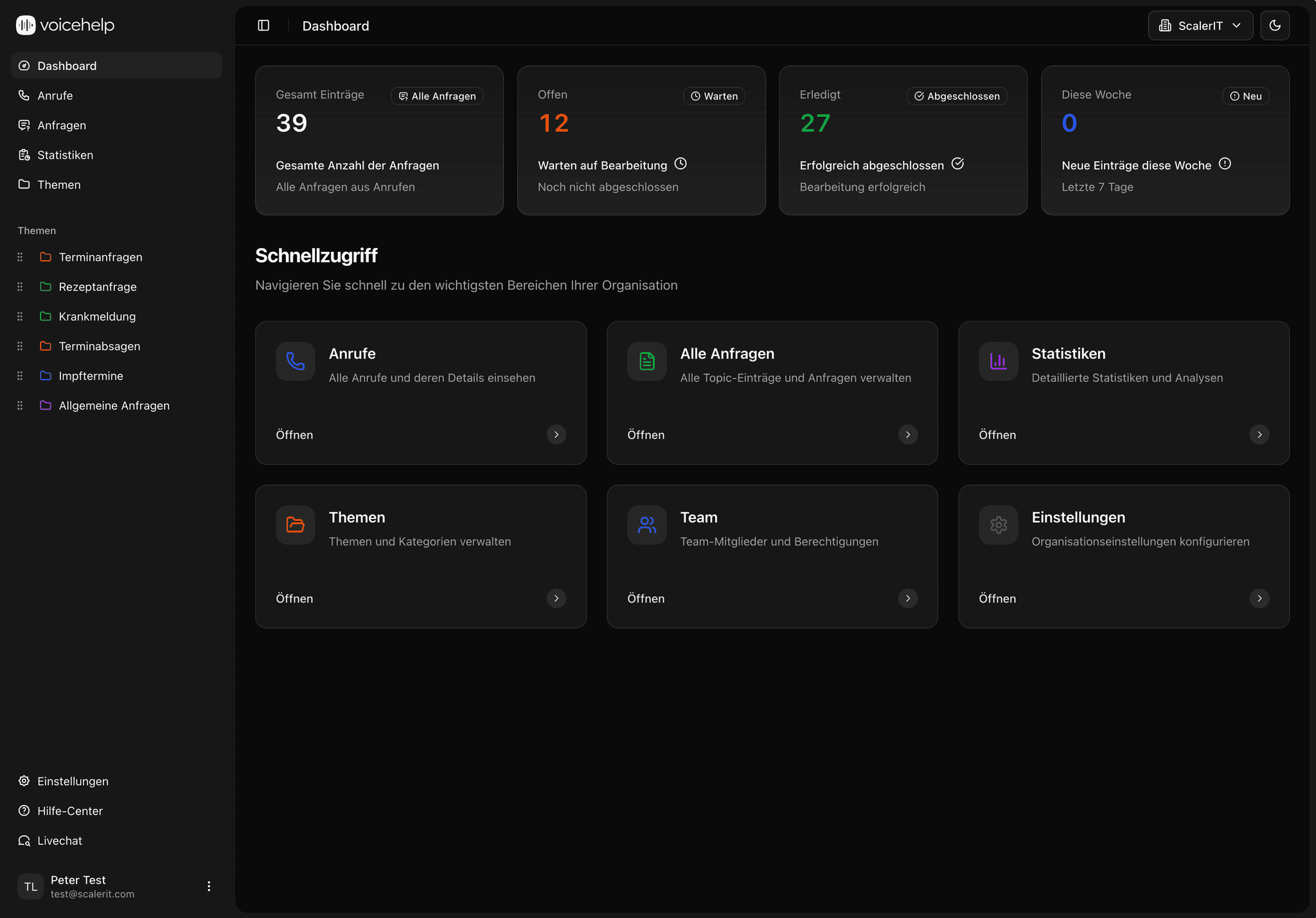Open Alle Anfragen card via arrow
1316x918 pixels.
click(908, 435)
